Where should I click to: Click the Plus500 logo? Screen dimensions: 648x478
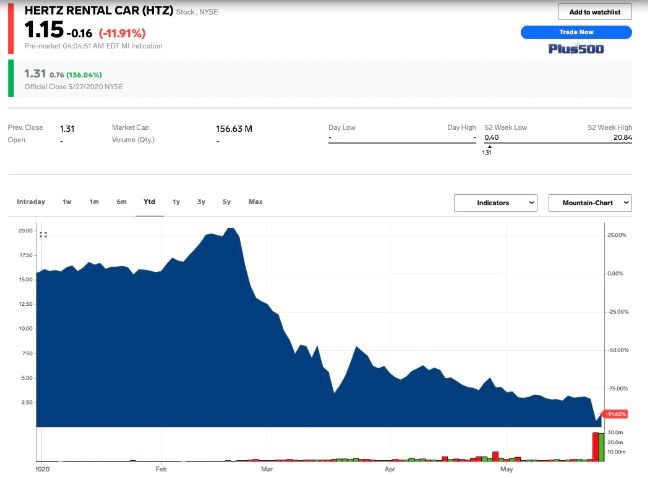(x=575, y=48)
